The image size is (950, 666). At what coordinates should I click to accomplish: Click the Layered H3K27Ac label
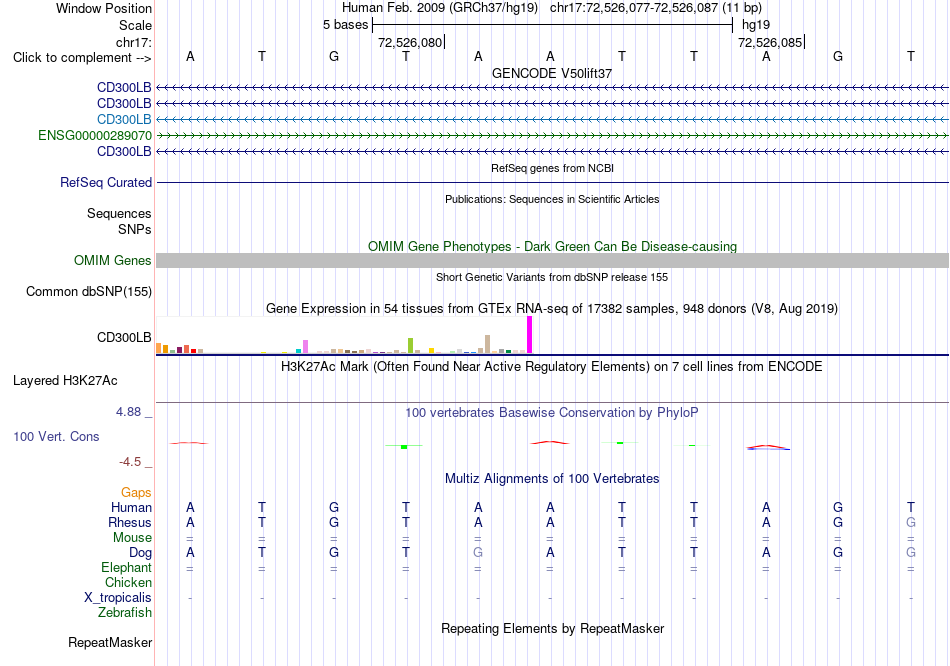coord(65,381)
